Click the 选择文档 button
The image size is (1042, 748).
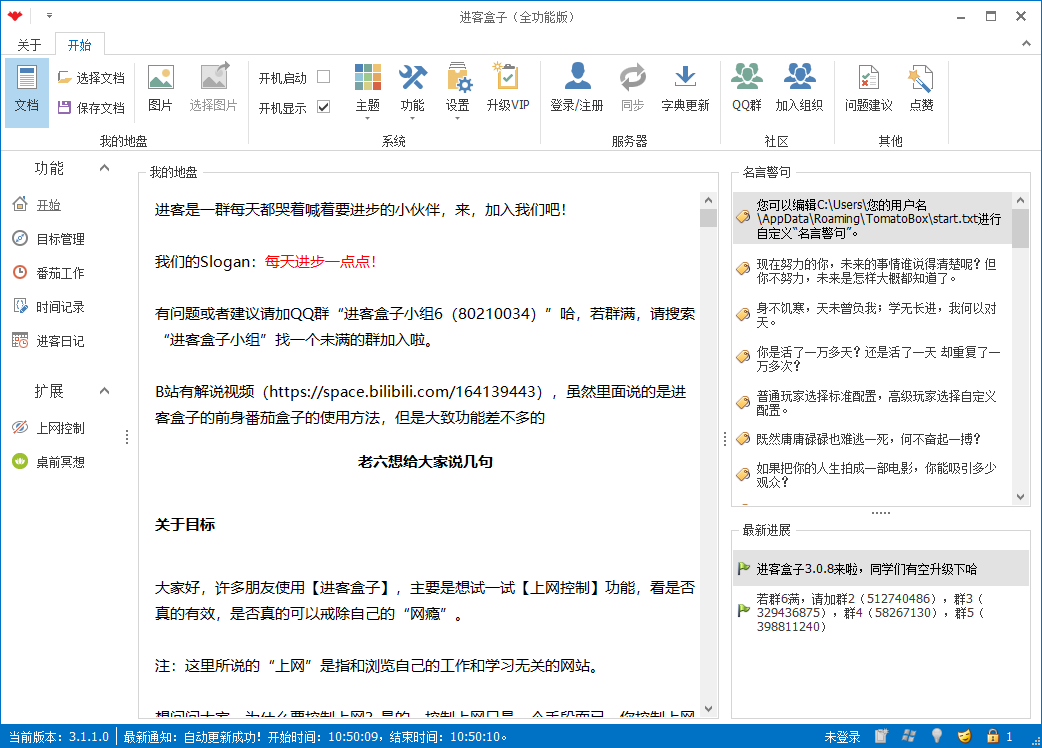click(x=91, y=78)
